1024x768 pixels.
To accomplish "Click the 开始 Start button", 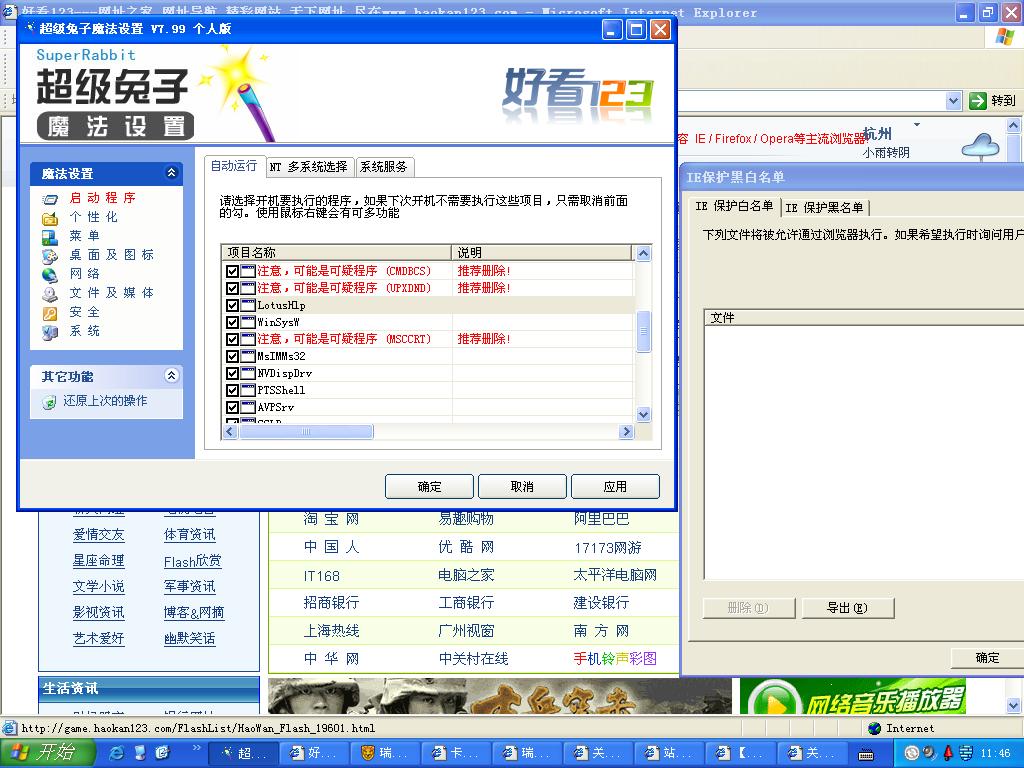I will coord(48,753).
